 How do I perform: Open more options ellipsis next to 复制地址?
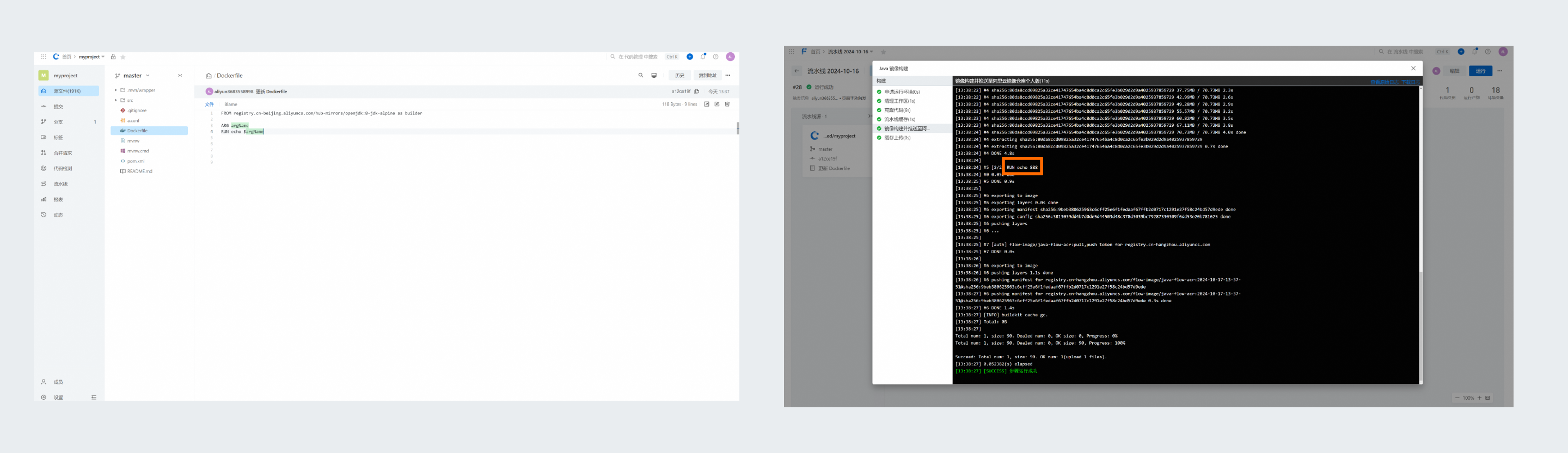pyautogui.click(x=727, y=76)
